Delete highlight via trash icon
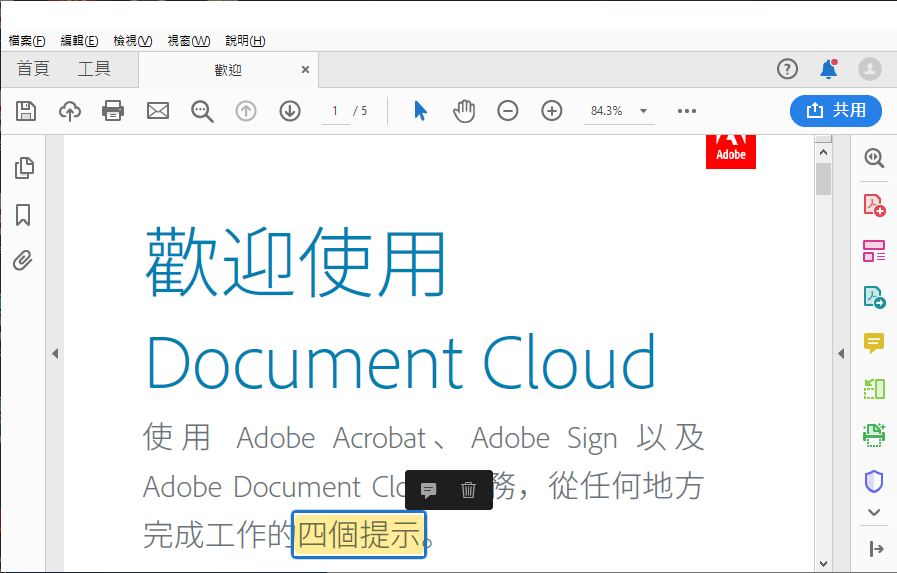This screenshot has width=897, height=573. (468, 490)
